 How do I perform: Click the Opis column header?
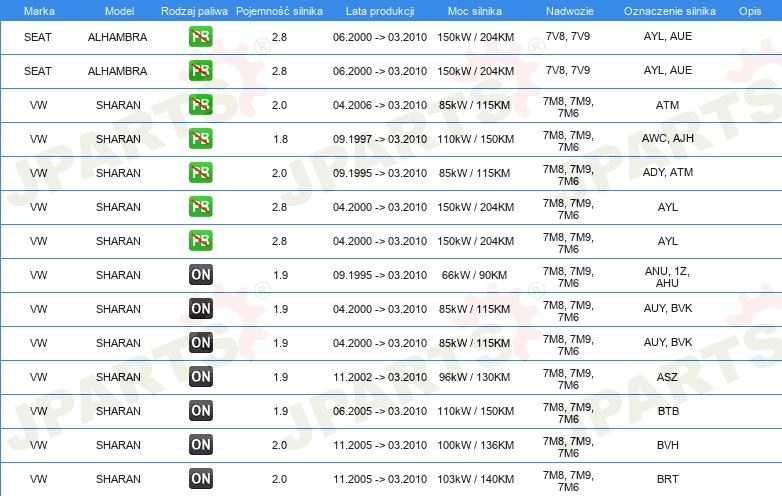tap(750, 11)
